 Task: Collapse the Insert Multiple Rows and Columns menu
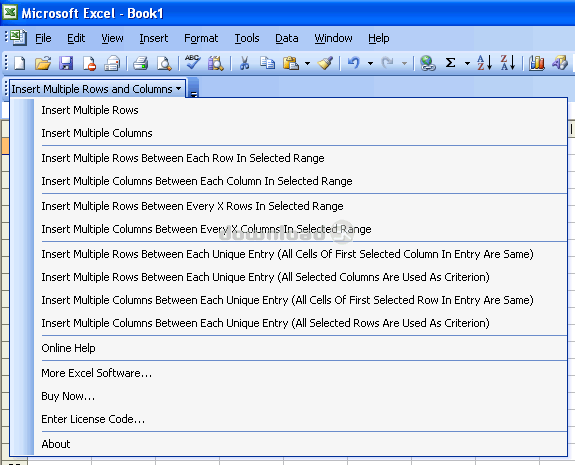(x=97, y=89)
